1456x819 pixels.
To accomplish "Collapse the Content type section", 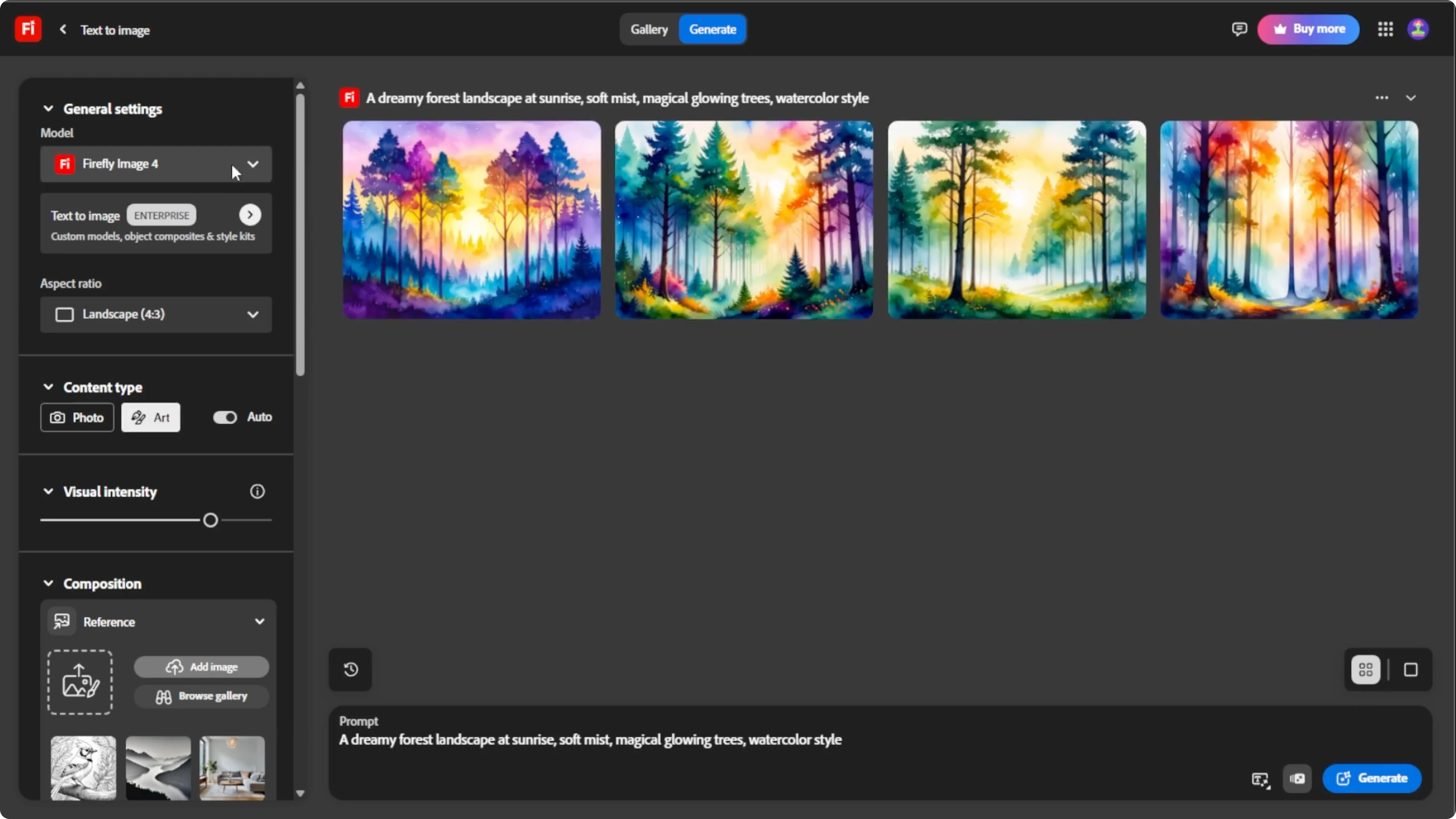I will 48,387.
